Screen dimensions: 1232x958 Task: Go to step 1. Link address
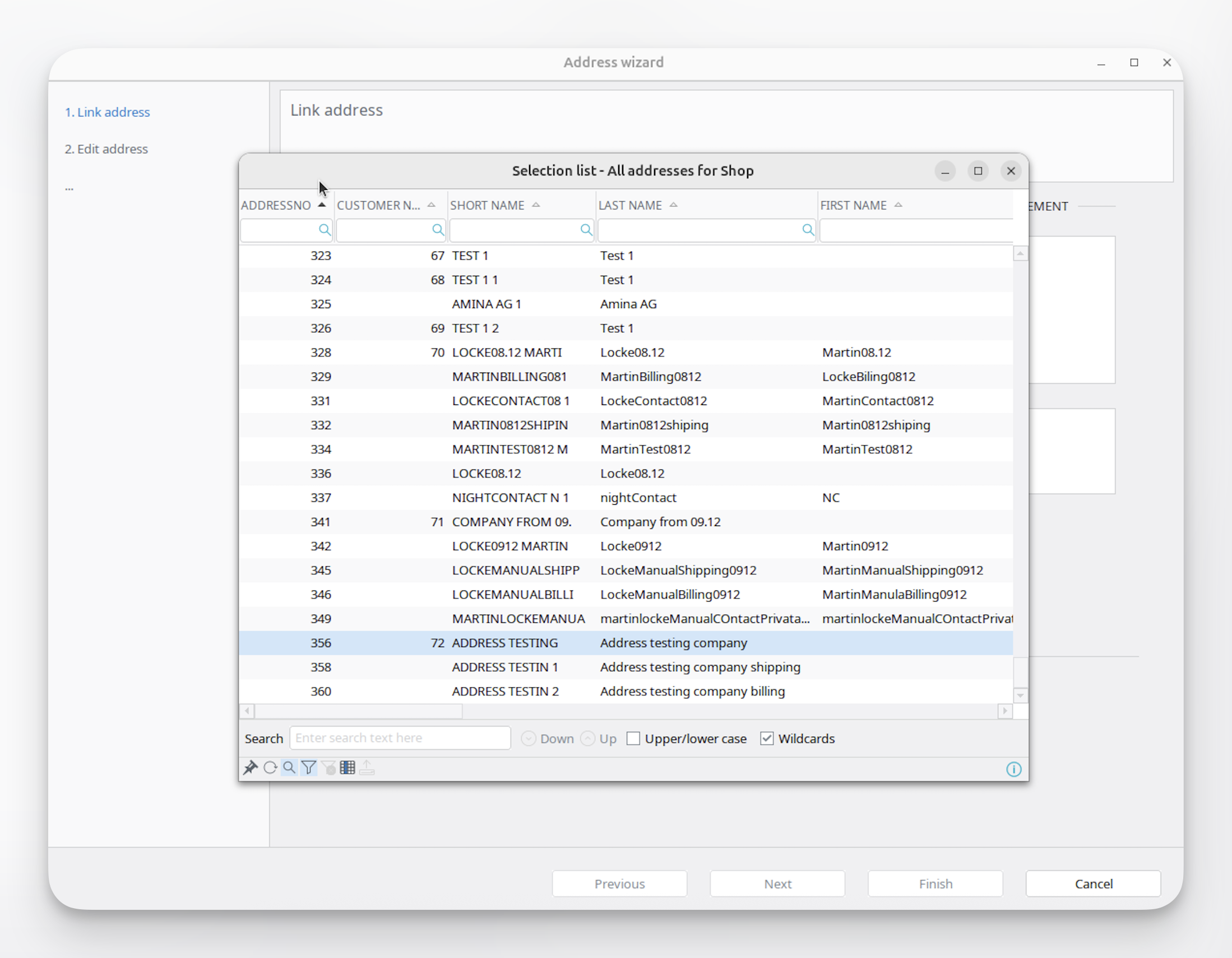click(x=107, y=112)
